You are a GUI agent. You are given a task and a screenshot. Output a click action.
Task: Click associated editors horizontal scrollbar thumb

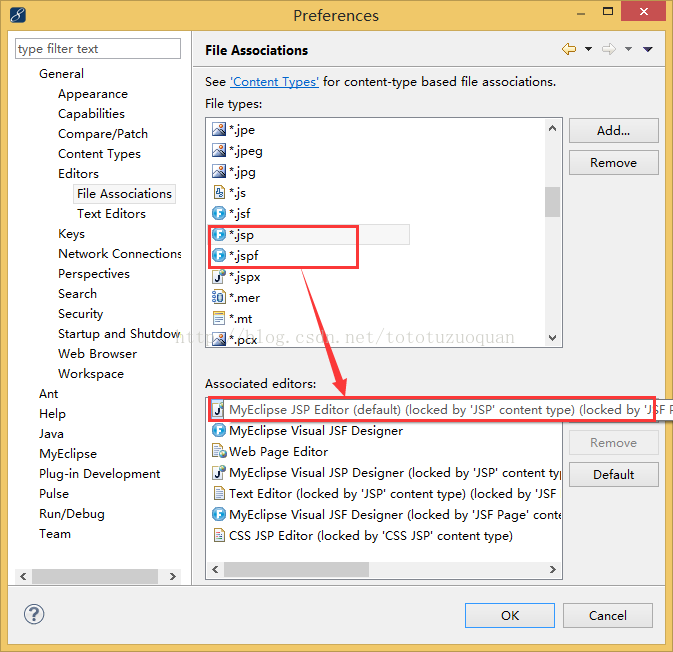pyautogui.click(x=296, y=570)
